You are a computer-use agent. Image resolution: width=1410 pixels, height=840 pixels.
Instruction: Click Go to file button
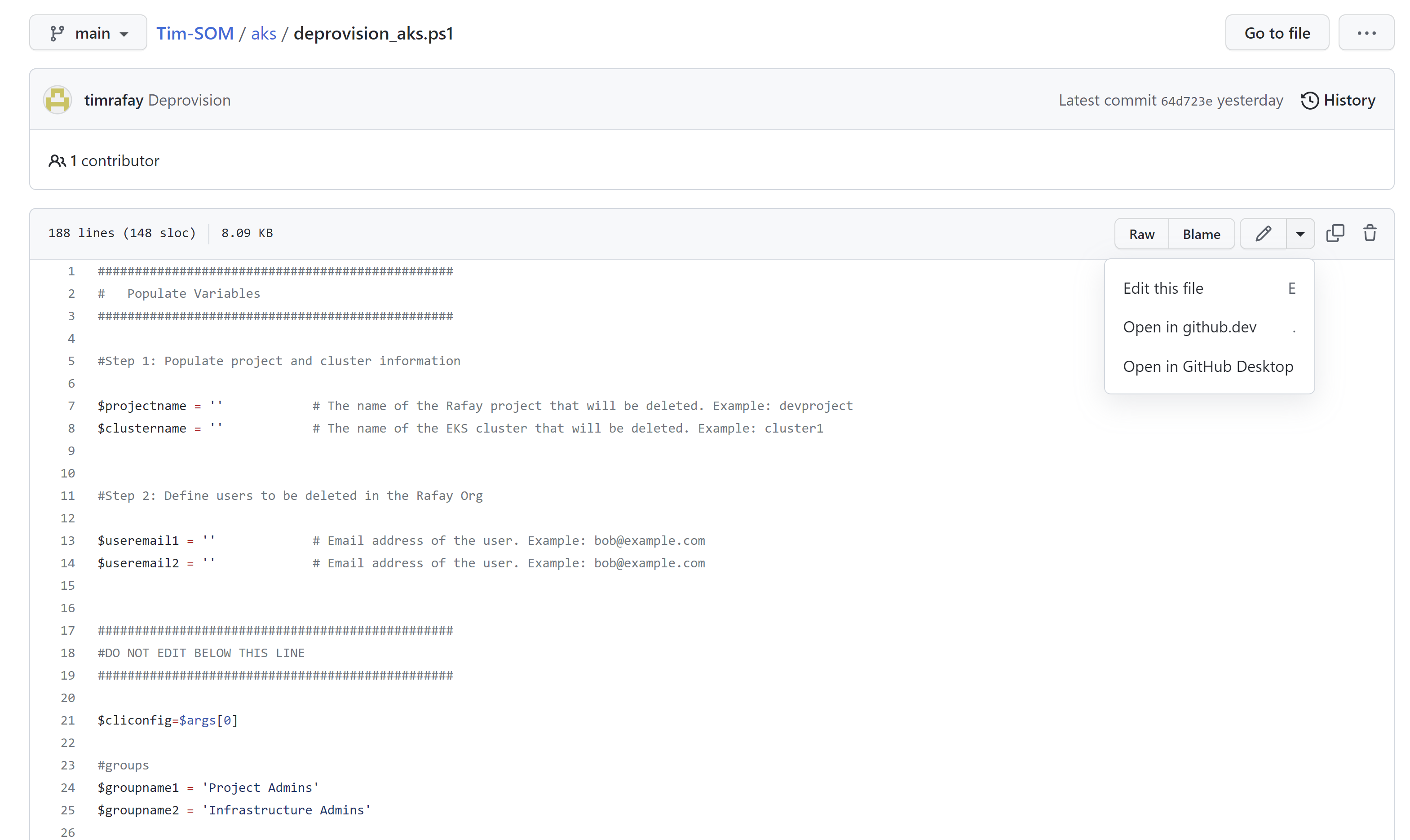pos(1277,33)
